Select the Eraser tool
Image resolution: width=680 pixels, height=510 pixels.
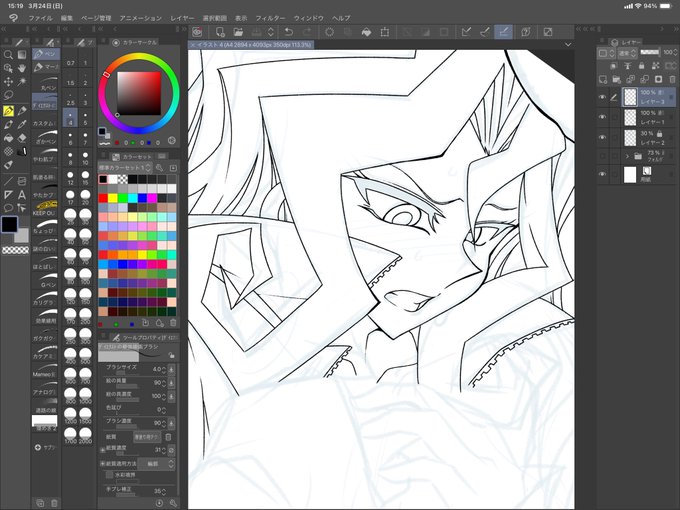click(22, 138)
